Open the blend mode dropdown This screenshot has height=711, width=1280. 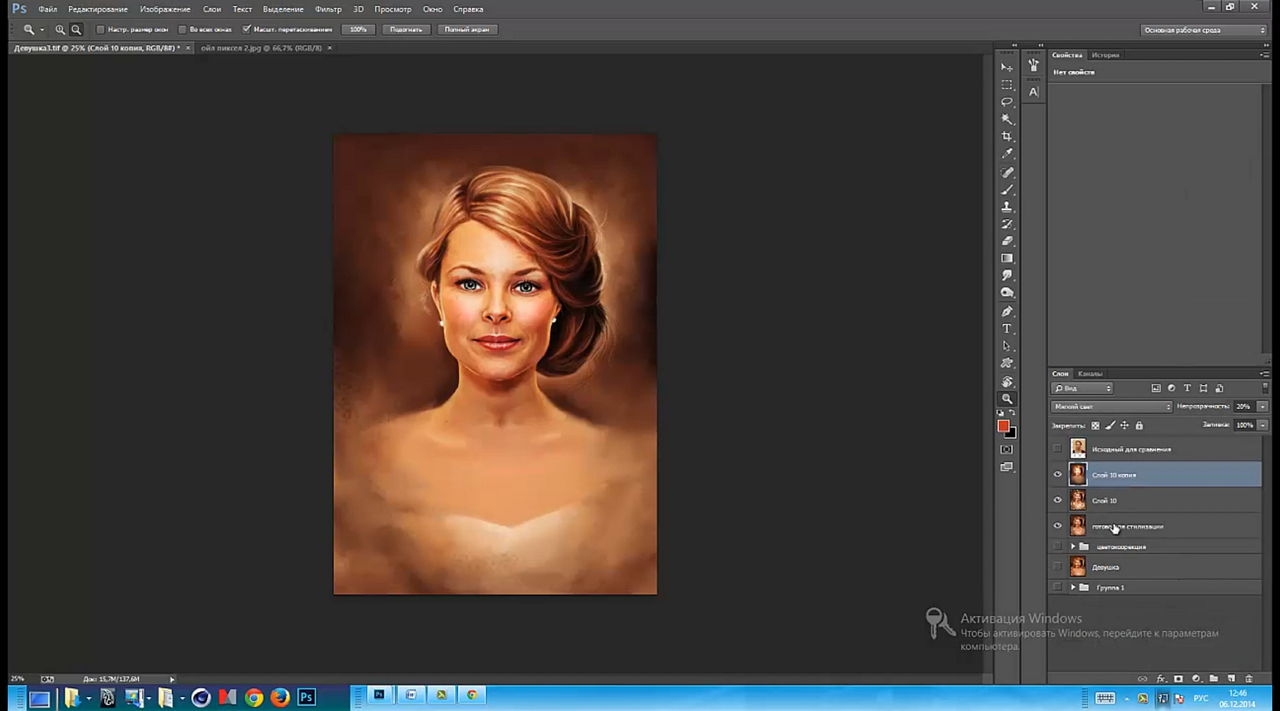(1111, 407)
